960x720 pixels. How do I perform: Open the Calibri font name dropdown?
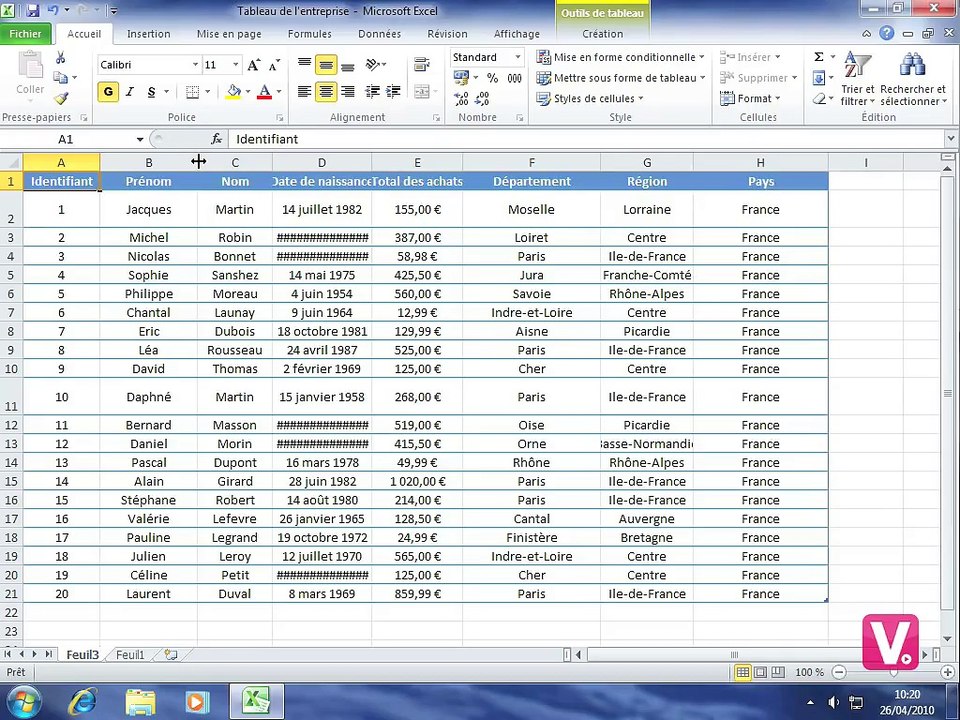point(195,65)
